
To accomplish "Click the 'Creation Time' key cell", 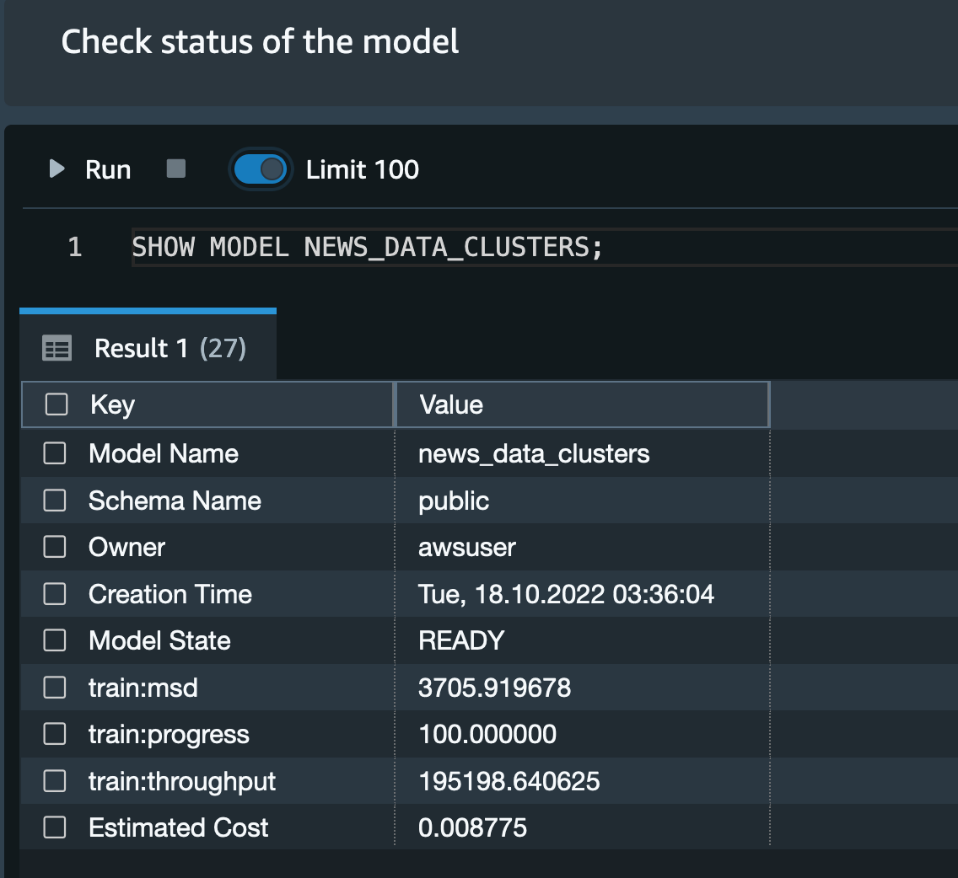I will [208, 594].
